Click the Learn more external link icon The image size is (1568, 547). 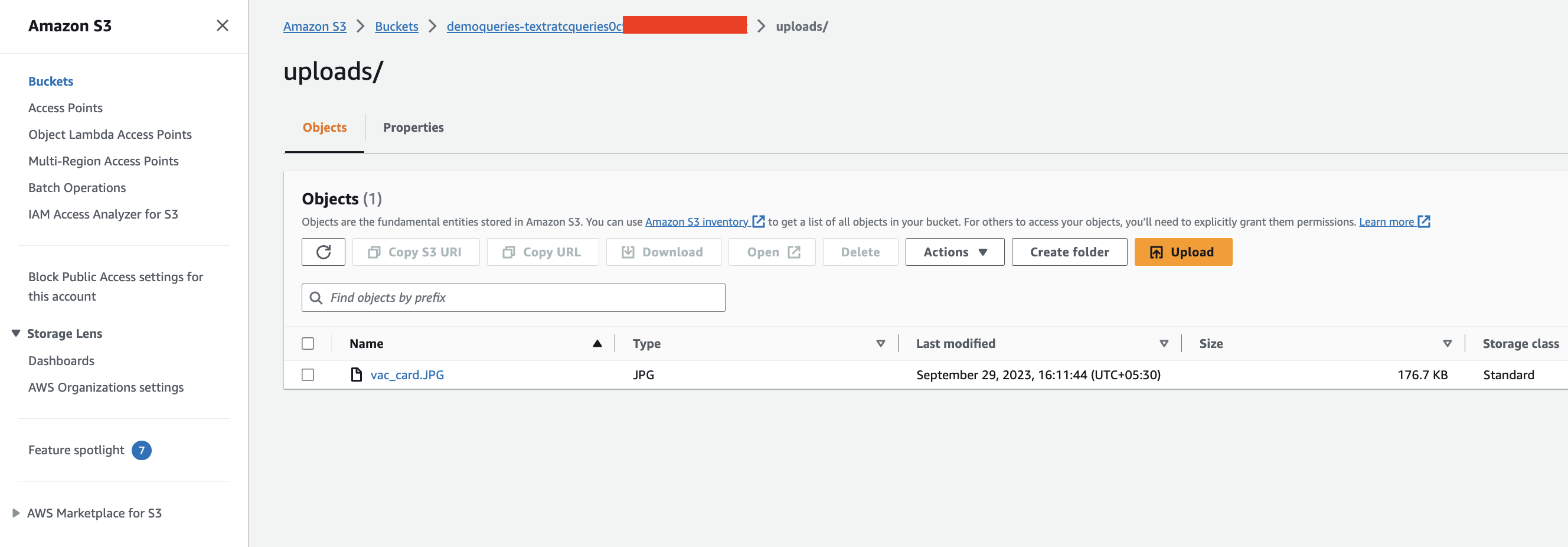(1424, 222)
